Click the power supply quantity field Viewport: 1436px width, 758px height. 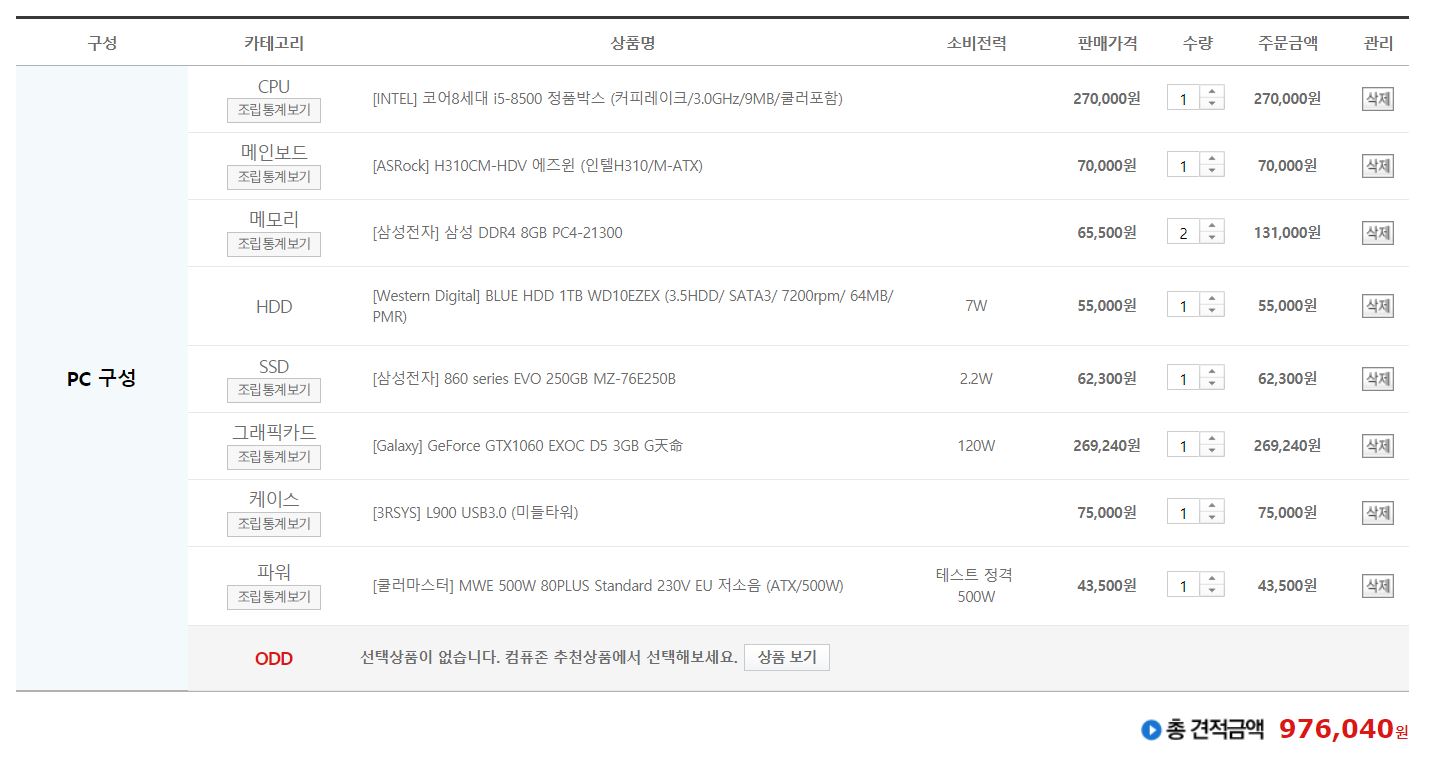tap(1184, 586)
